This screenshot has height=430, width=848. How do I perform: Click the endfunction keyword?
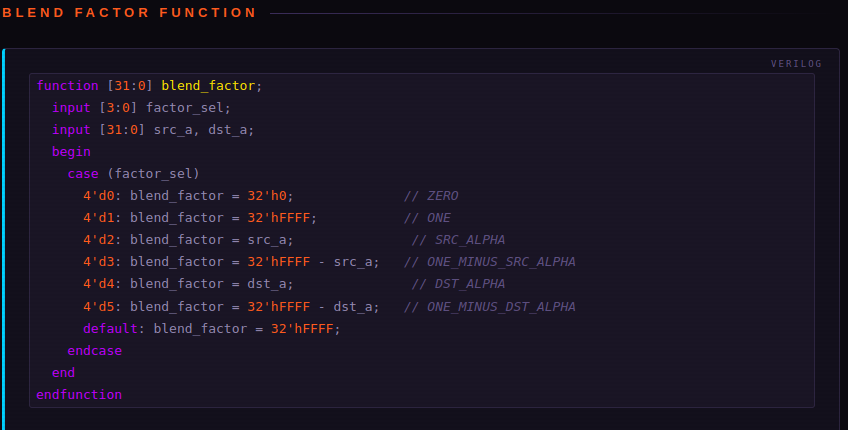tap(79, 395)
